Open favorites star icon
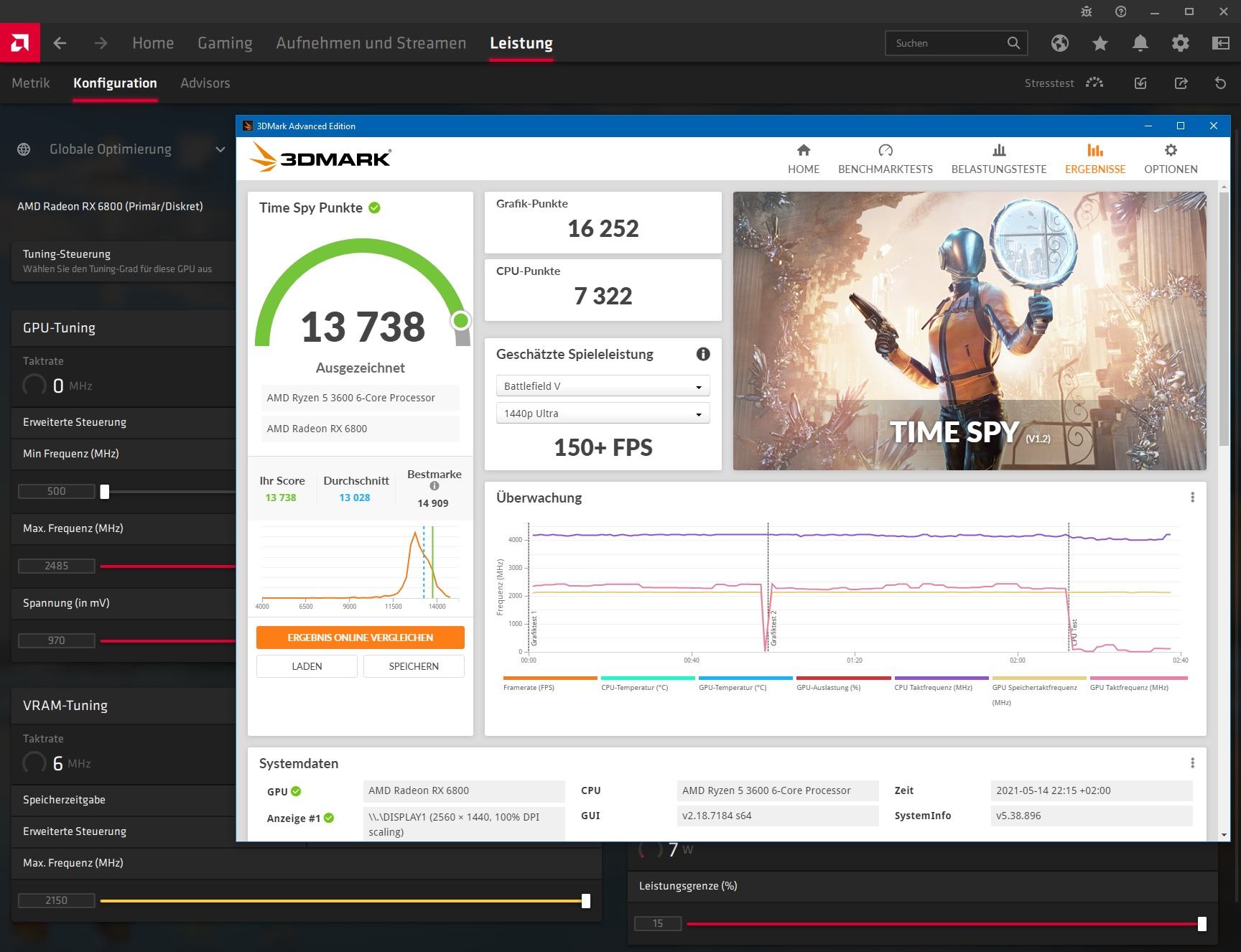 click(1100, 43)
